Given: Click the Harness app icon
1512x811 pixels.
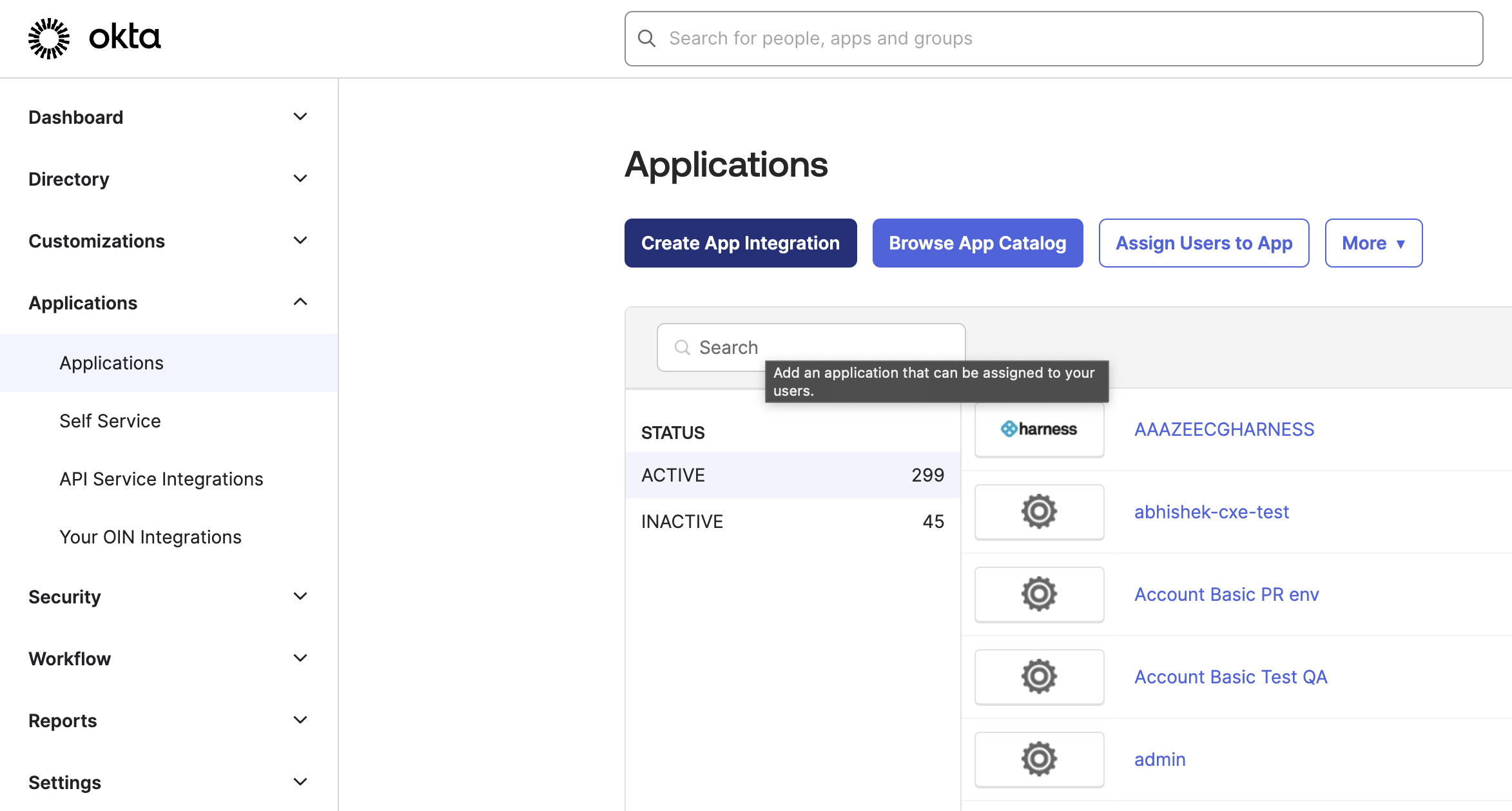Looking at the screenshot, I should [x=1038, y=429].
